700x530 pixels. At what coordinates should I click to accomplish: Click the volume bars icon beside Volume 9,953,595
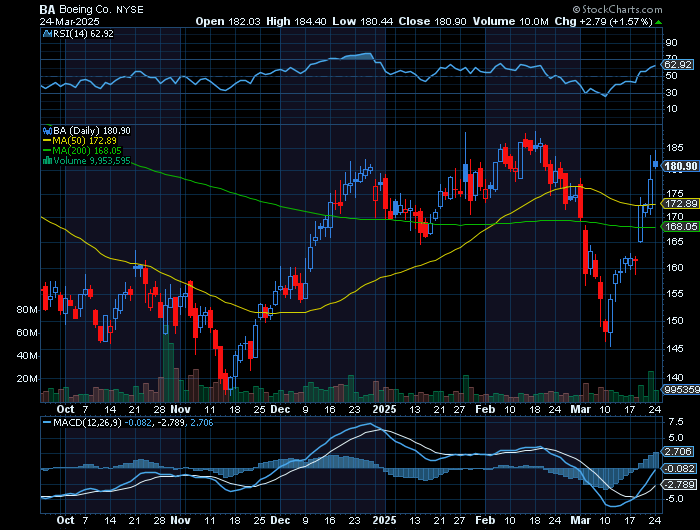[x=47, y=161]
